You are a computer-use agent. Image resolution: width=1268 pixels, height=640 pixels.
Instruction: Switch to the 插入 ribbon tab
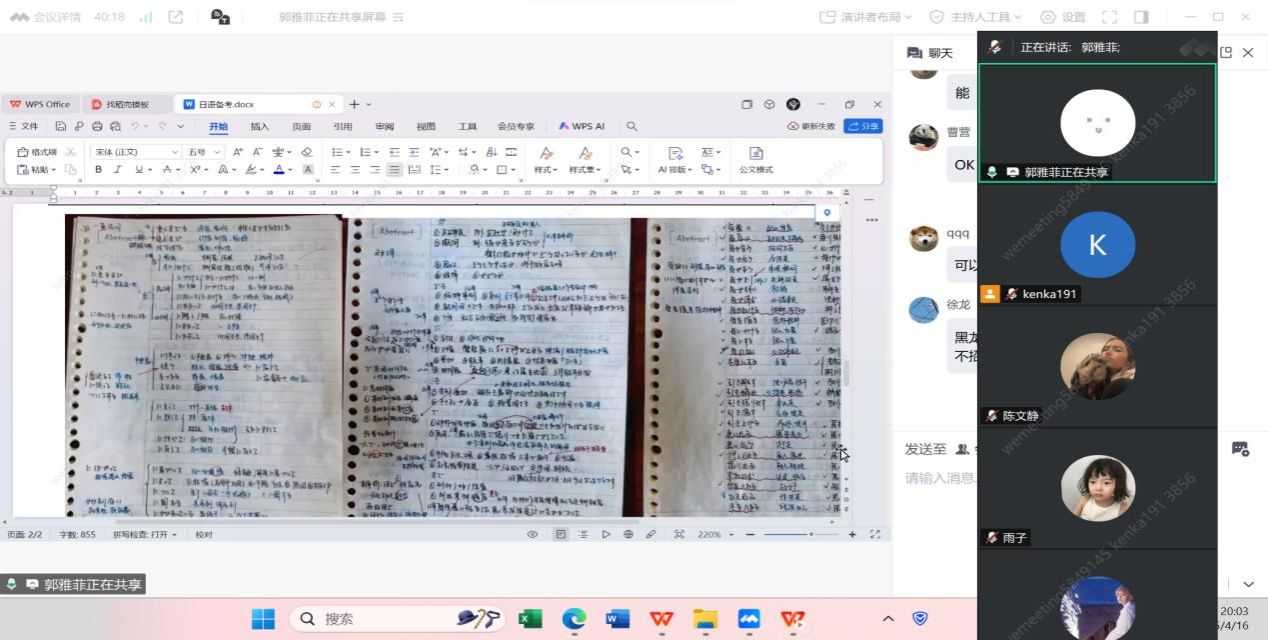pyautogui.click(x=260, y=127)
